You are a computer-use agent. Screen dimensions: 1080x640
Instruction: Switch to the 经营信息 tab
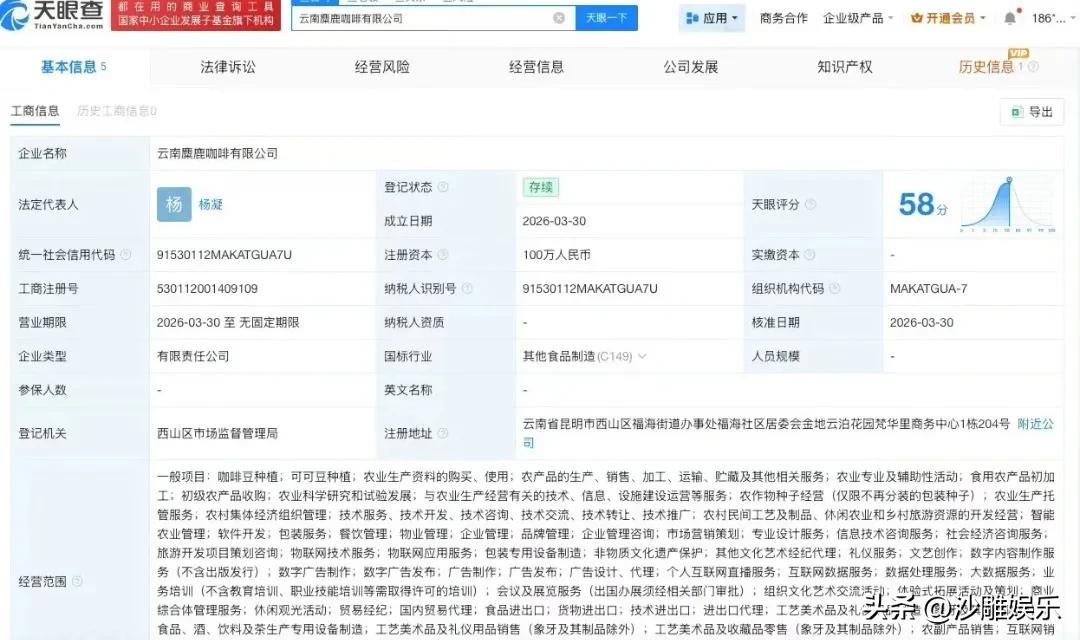pos(537,67)
